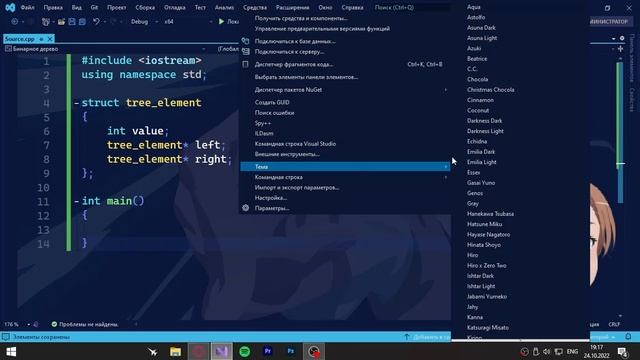Switch to Visual Studio in the taskbar

[221, 351]
